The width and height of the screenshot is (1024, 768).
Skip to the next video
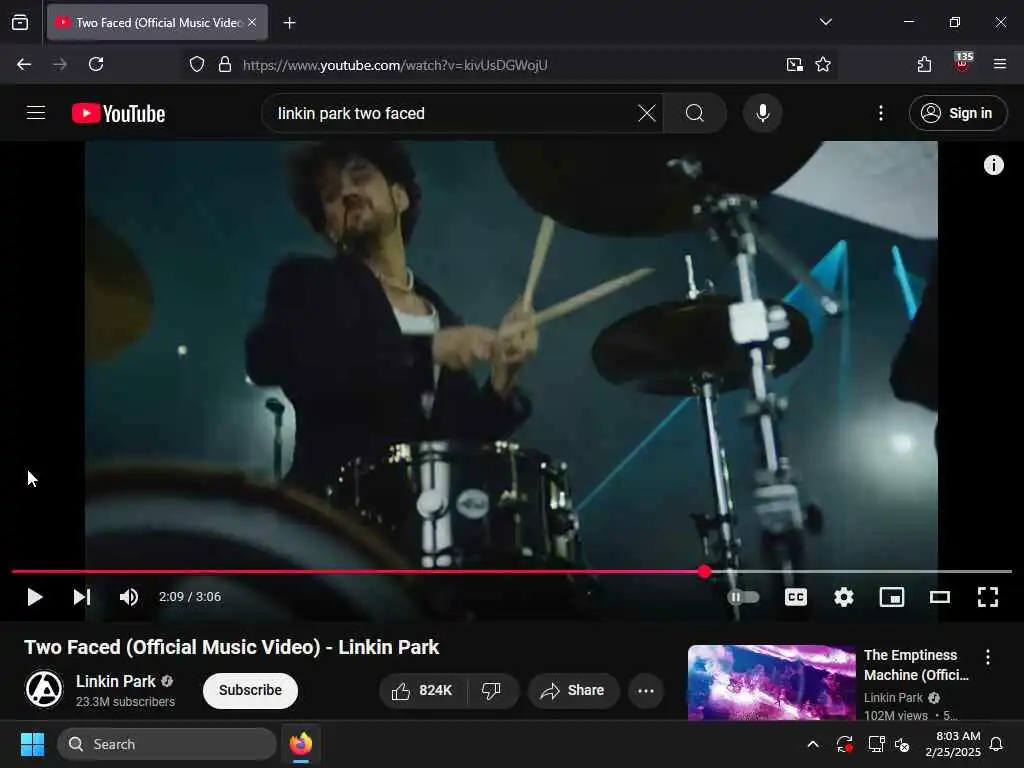[x=82, y=597]
